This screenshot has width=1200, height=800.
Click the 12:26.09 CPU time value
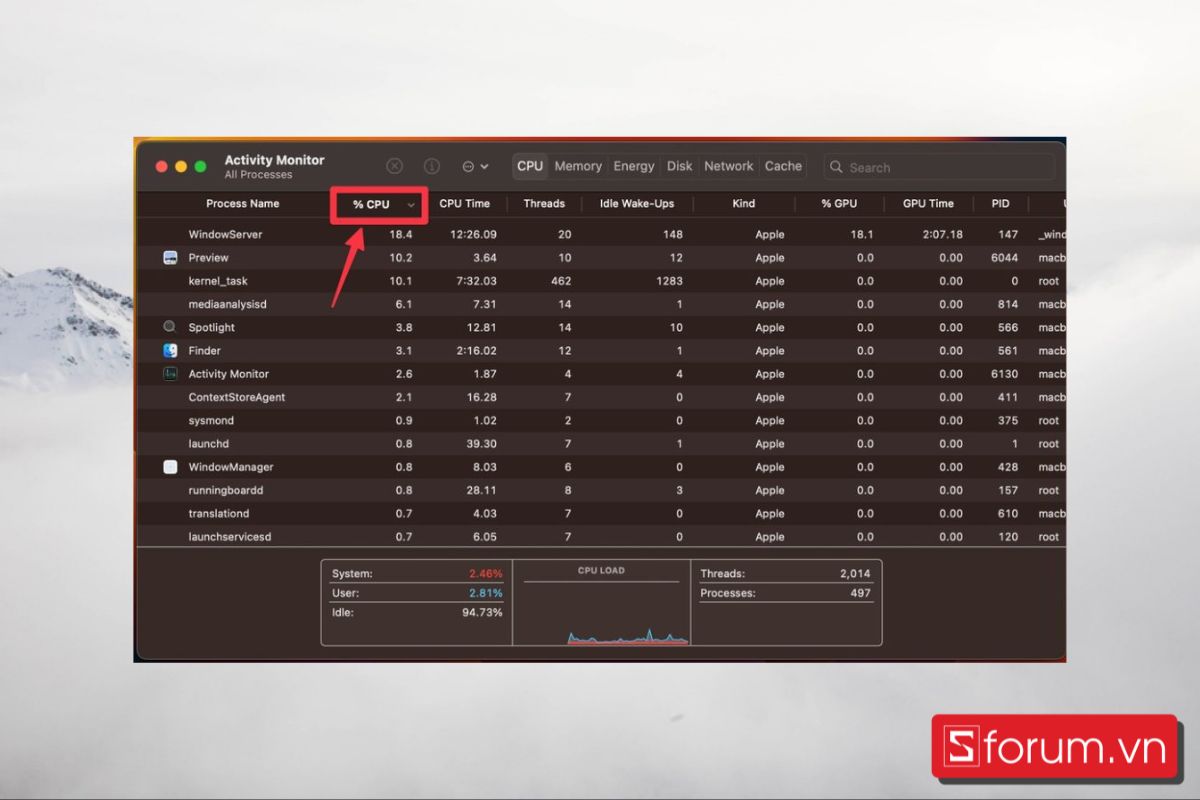(473, 234)
